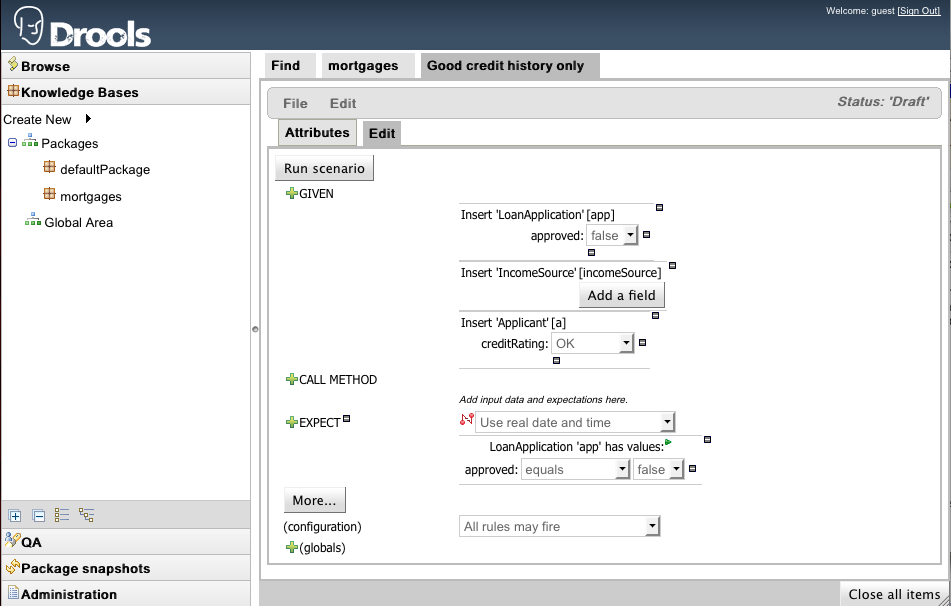Select the mortgages package in the tree

(x=91, y=197)
